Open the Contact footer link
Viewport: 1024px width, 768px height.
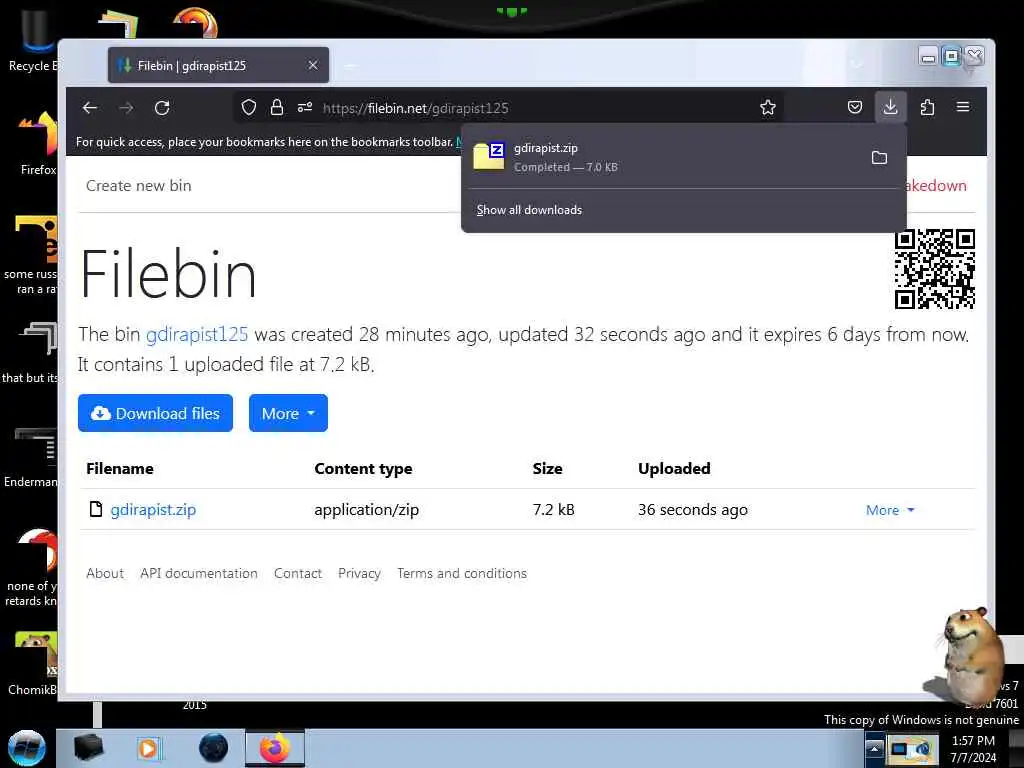[x=298, y=573]
